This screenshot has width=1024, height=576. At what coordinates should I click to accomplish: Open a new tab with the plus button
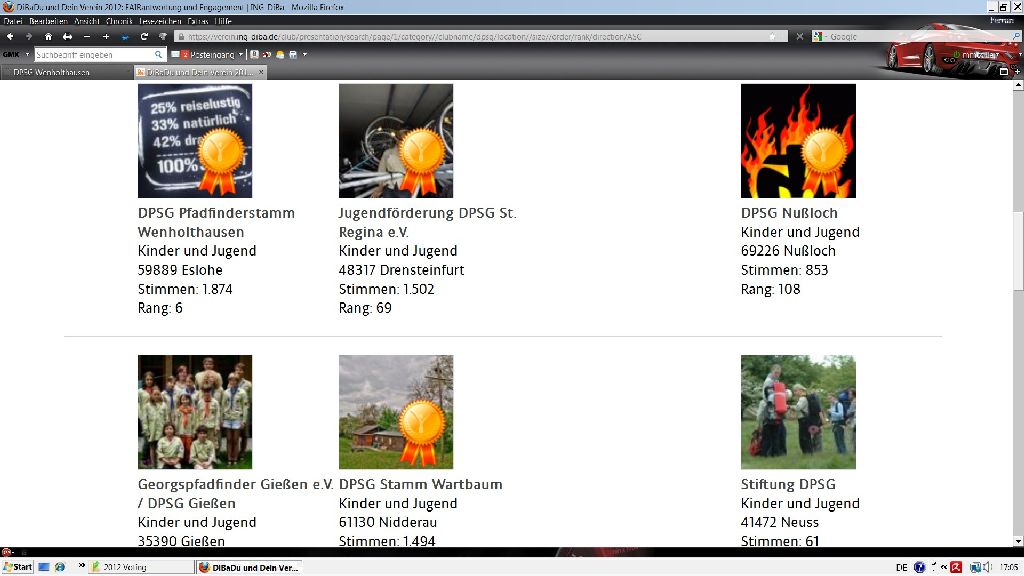(1016, 71)
